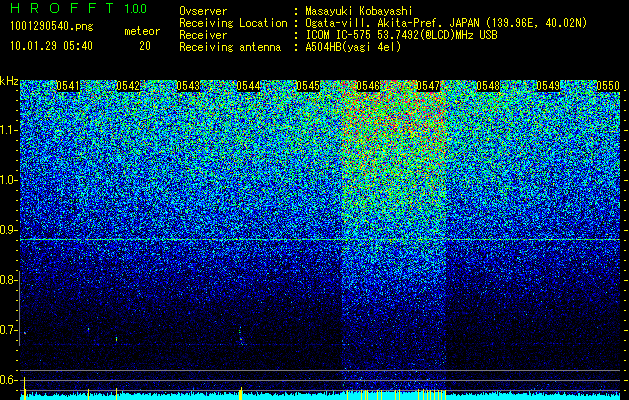Select the filename 1001290540.png
The width and height of the screenshot is (629, 400).
tap(52, 26)
